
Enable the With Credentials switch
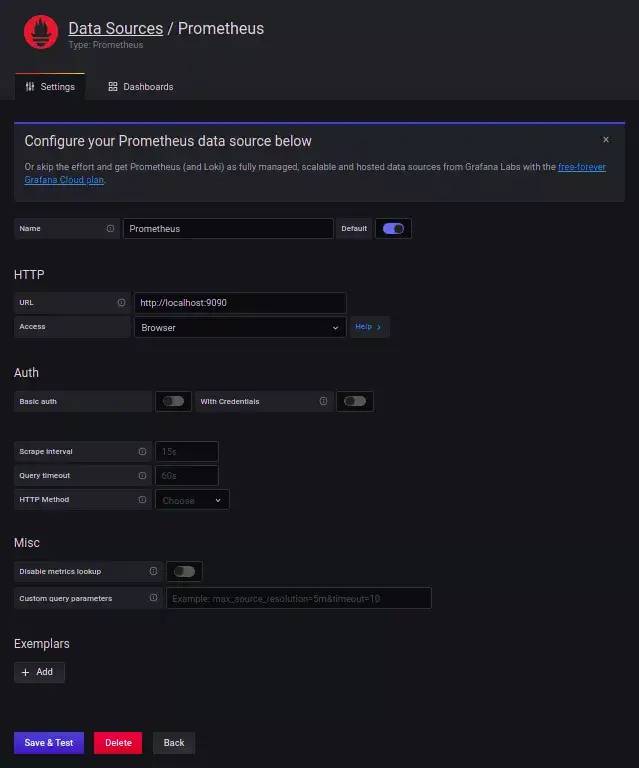pyautogui.click(x=355, y=402)
